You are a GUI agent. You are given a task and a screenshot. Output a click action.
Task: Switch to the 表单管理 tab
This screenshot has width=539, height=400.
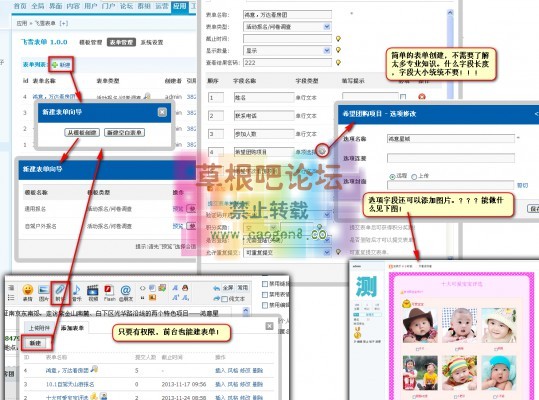pyautogui.click(x=121, y=42)
